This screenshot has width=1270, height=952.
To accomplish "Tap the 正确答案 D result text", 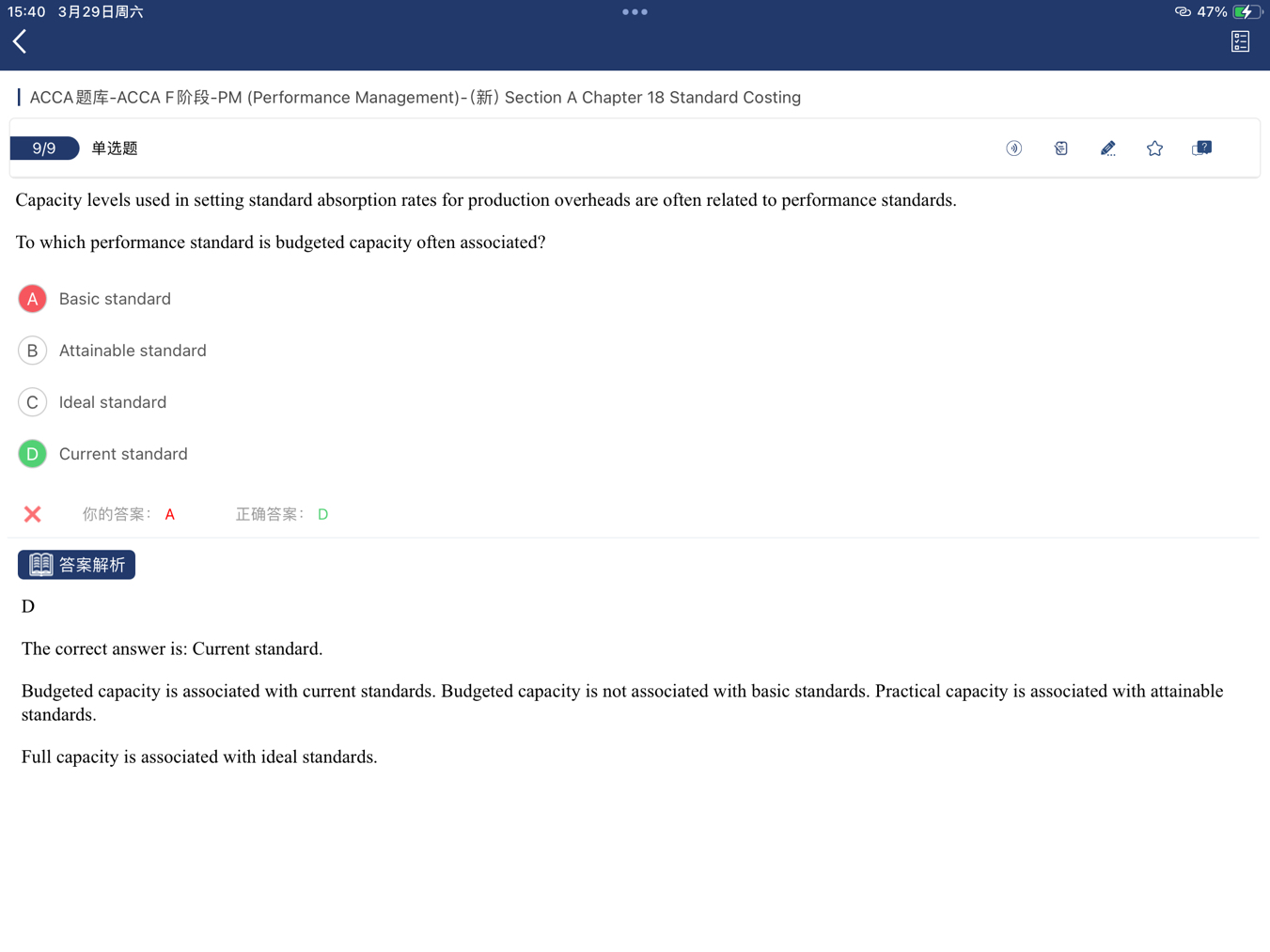I will (281, 514).
